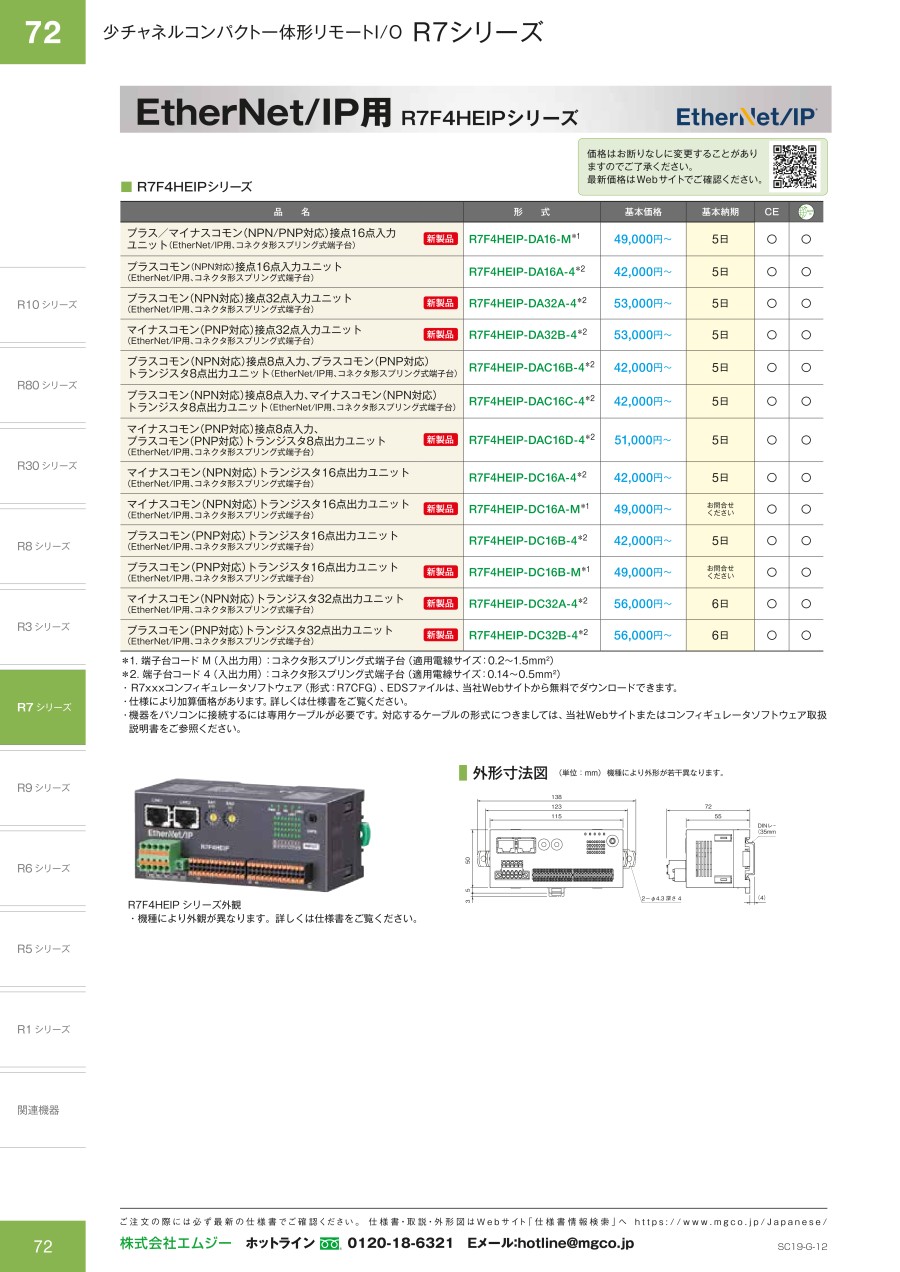900x1272 pixels.
Task: Click model link R7F4HEIP-DC32B-4
Action: [528, 635]
